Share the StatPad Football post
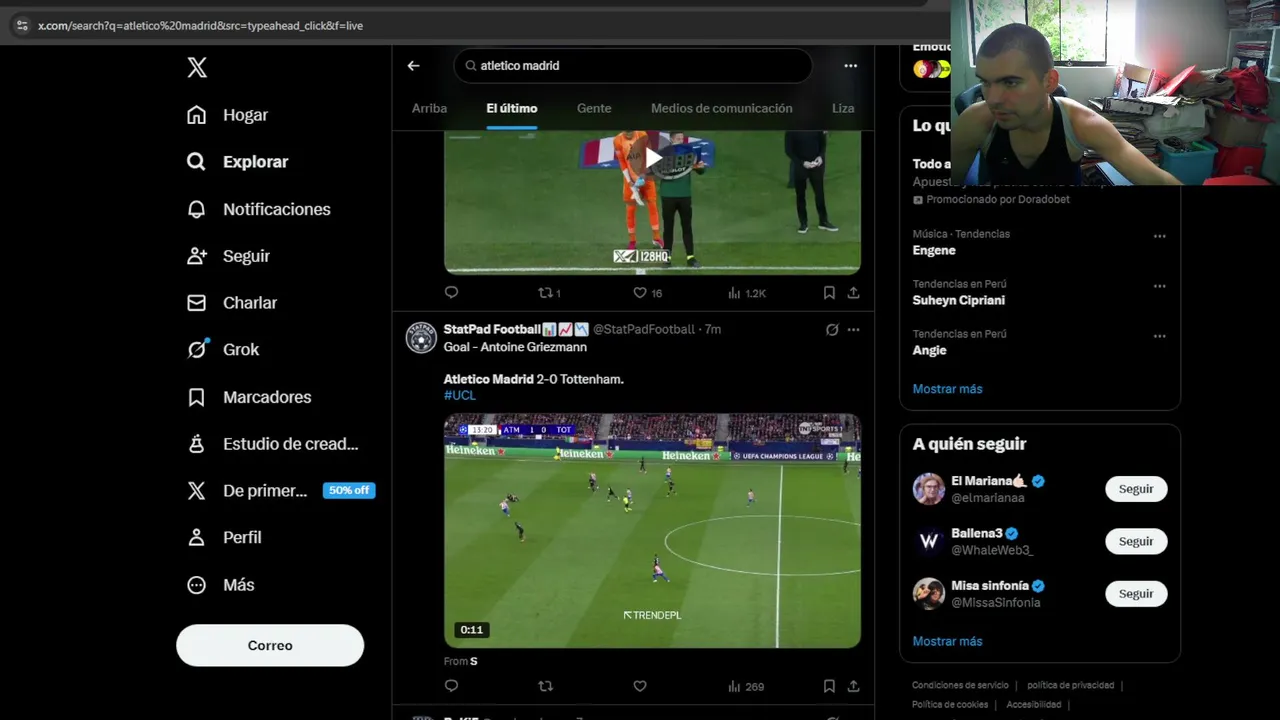Screen dimensions: 1280x720 point(853,686)
